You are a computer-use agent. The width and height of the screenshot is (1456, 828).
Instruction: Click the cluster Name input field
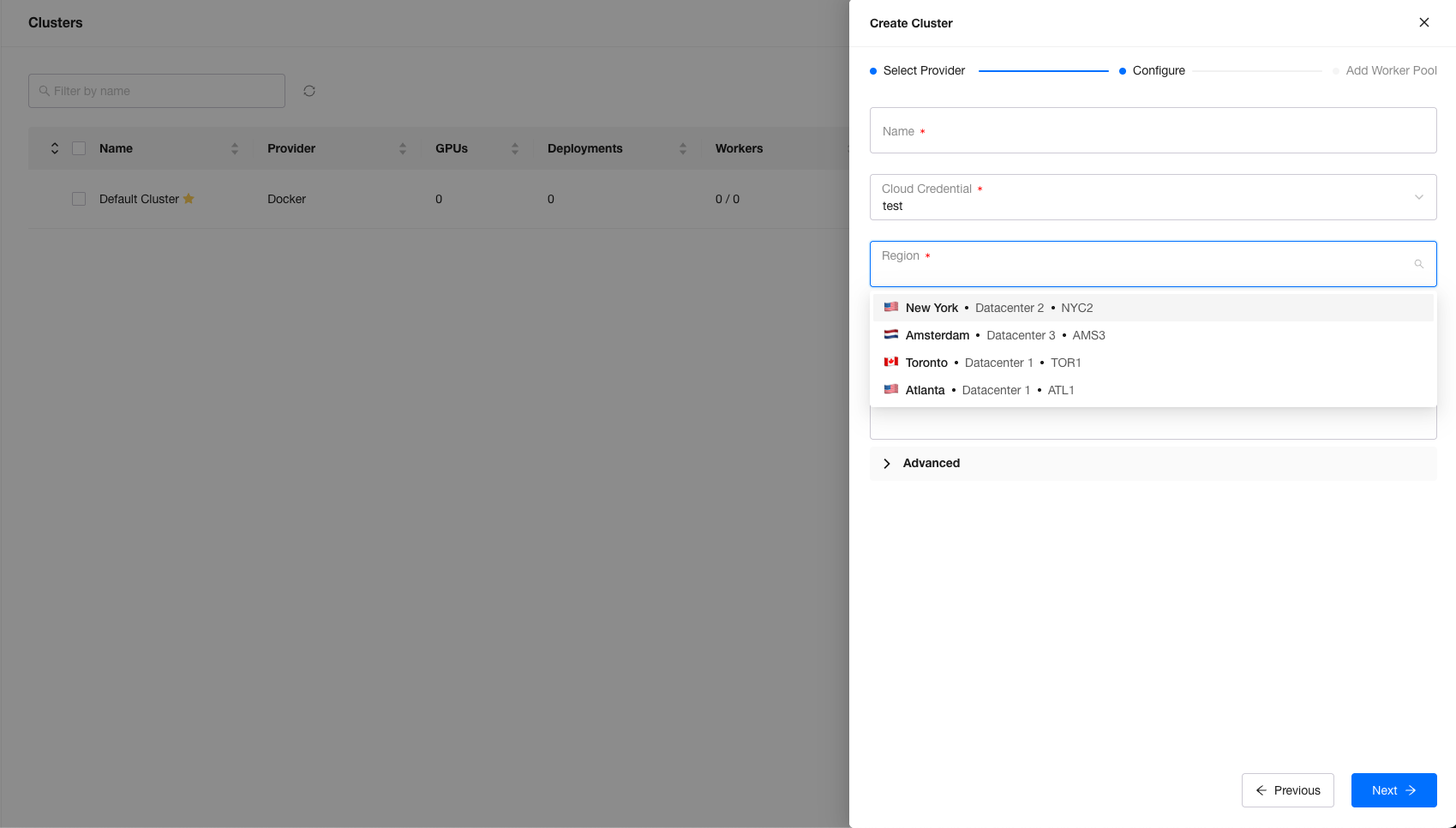[1153, 131]
